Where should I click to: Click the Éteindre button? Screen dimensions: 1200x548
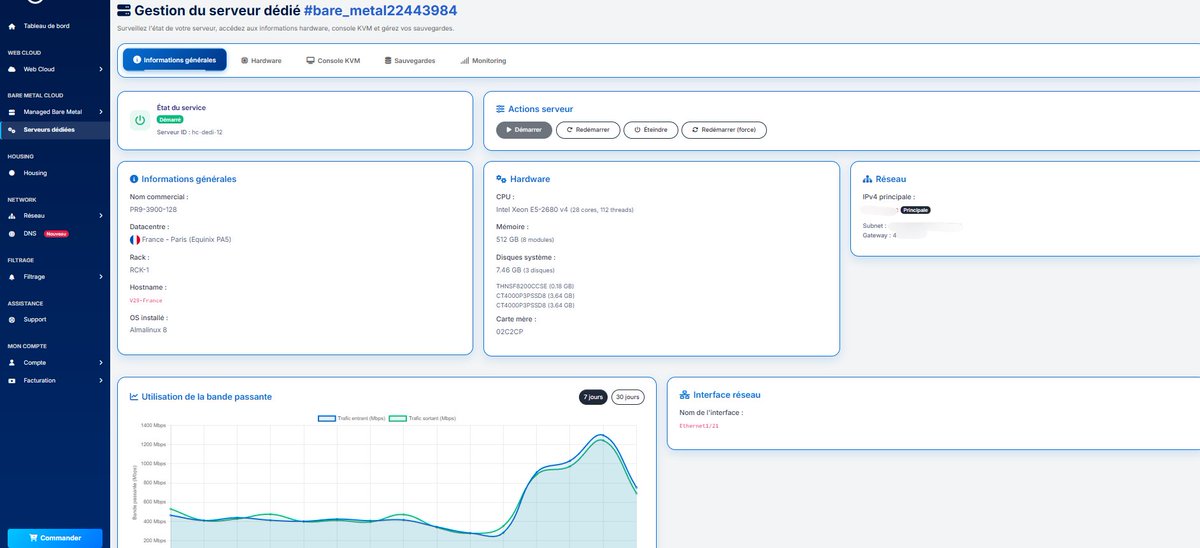point(651,130)
